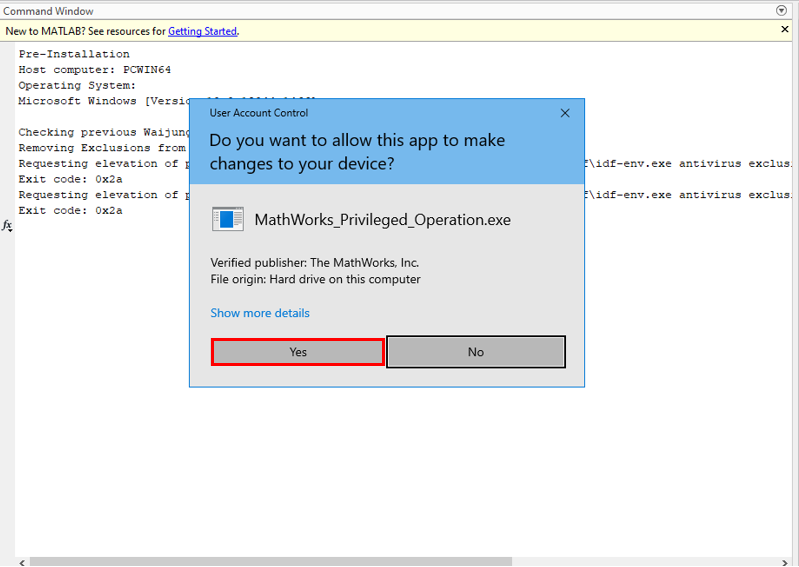799x567 pixels.
Task: Click 'Host computer: PCWIN64' line
Action: (x=95, y=70)
